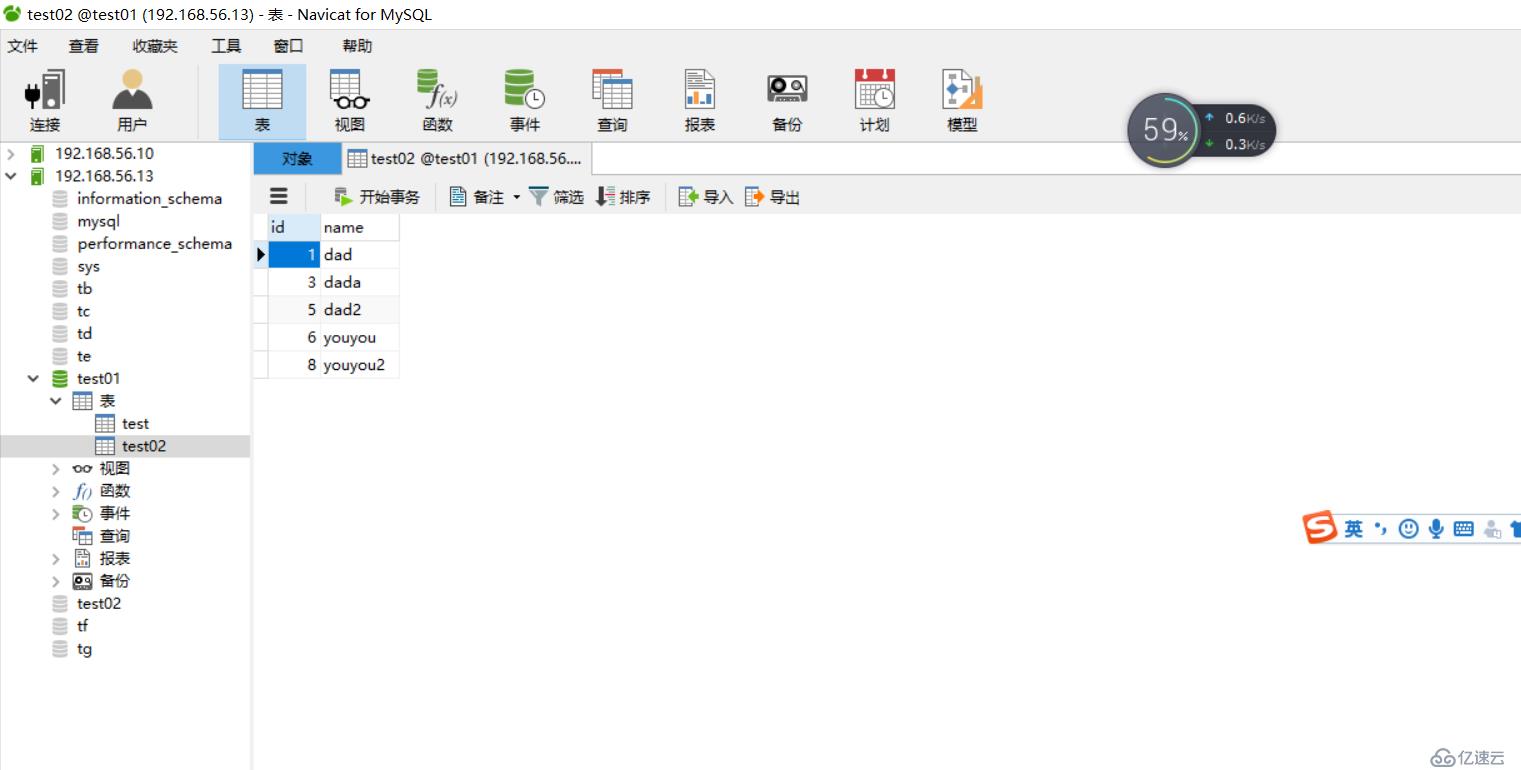The width and height of the screenshot is (1521, 770).
Task: Select the id cell with value 6
Action: (x=294, y=338)
